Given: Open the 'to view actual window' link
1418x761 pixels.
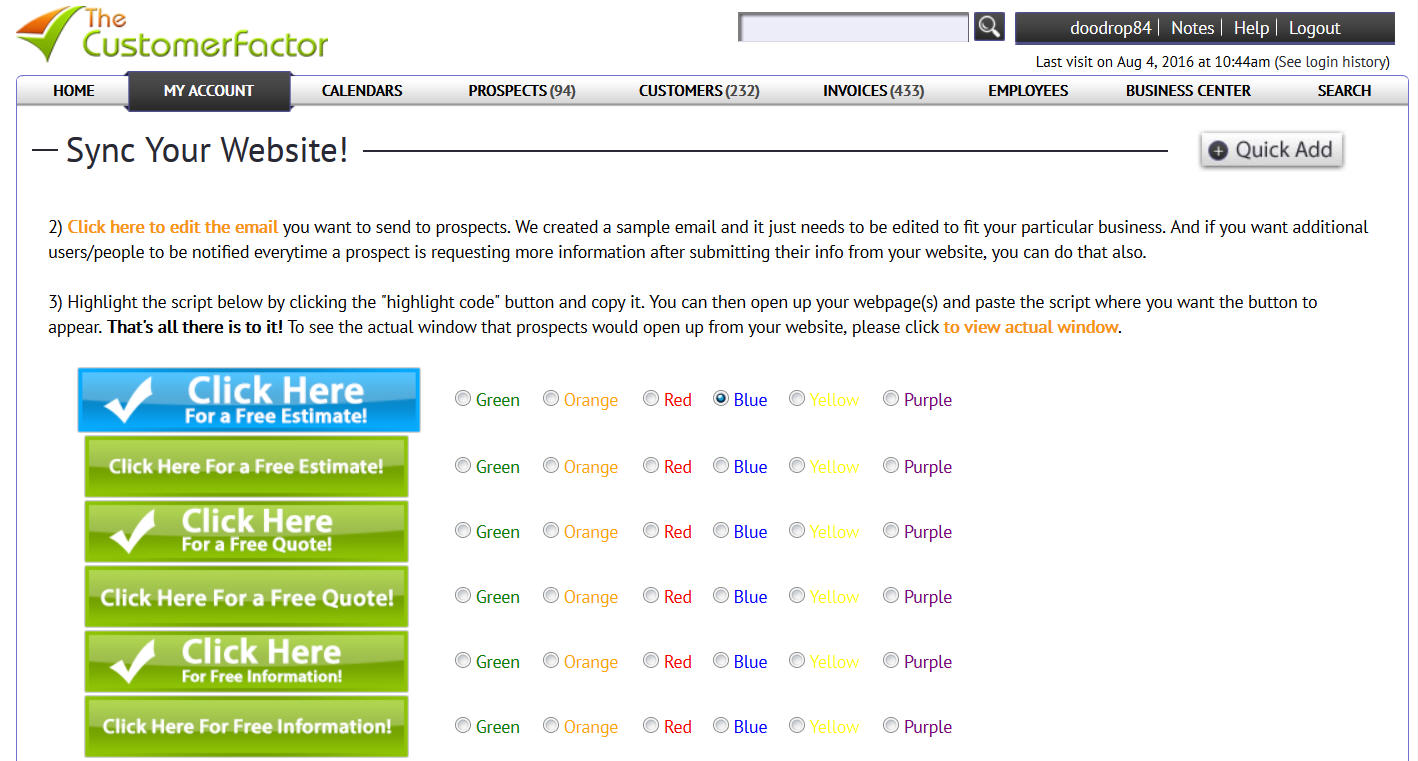Looking at the screenshot, I should point(1030,327).
